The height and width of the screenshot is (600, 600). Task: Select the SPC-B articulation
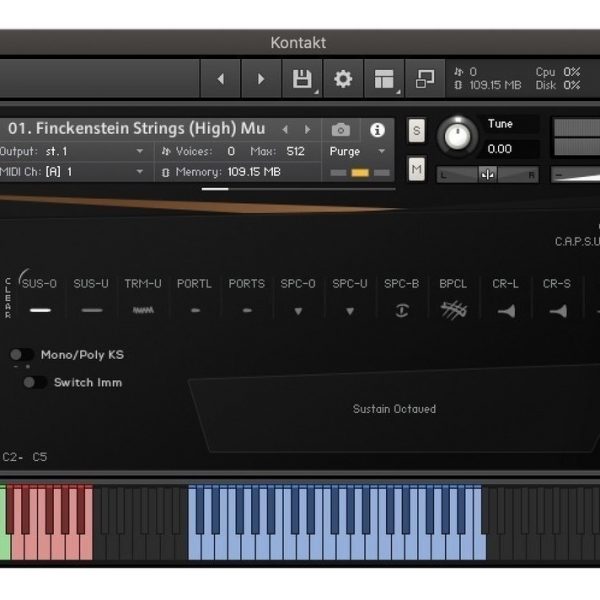click(402, 298)
